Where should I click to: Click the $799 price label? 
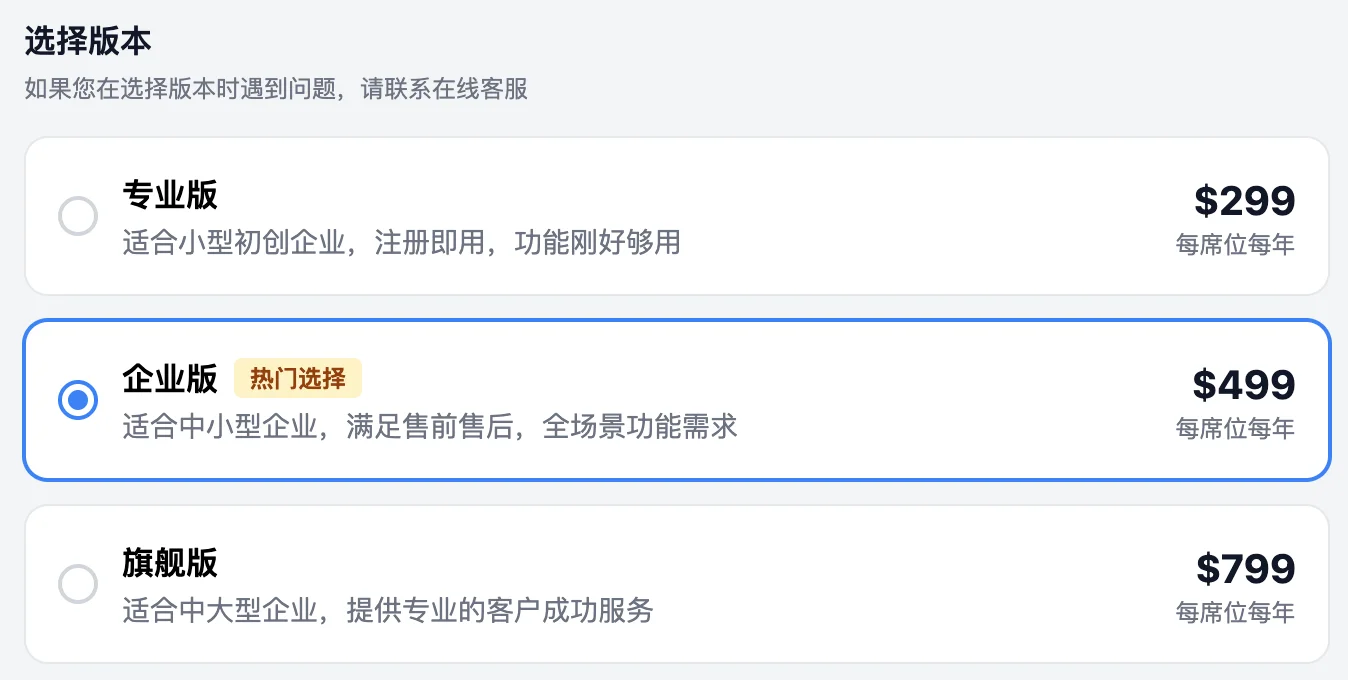point(1244,567)
